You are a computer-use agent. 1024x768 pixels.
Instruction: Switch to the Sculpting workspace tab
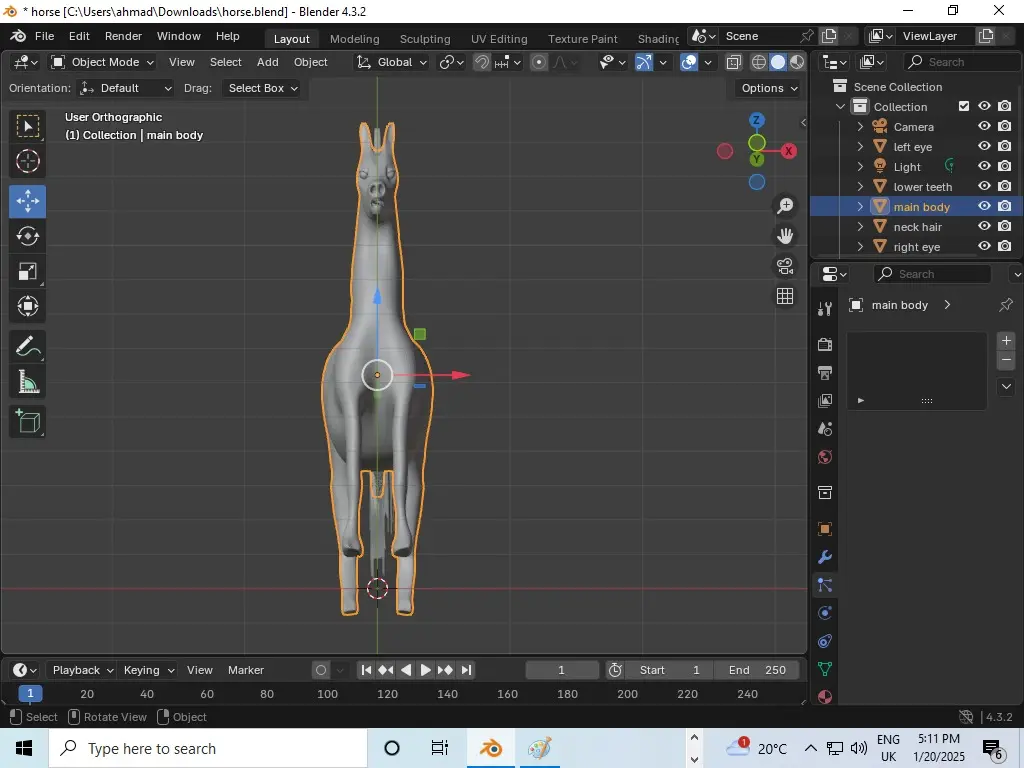pyautogui.click(x=425, y=39)
